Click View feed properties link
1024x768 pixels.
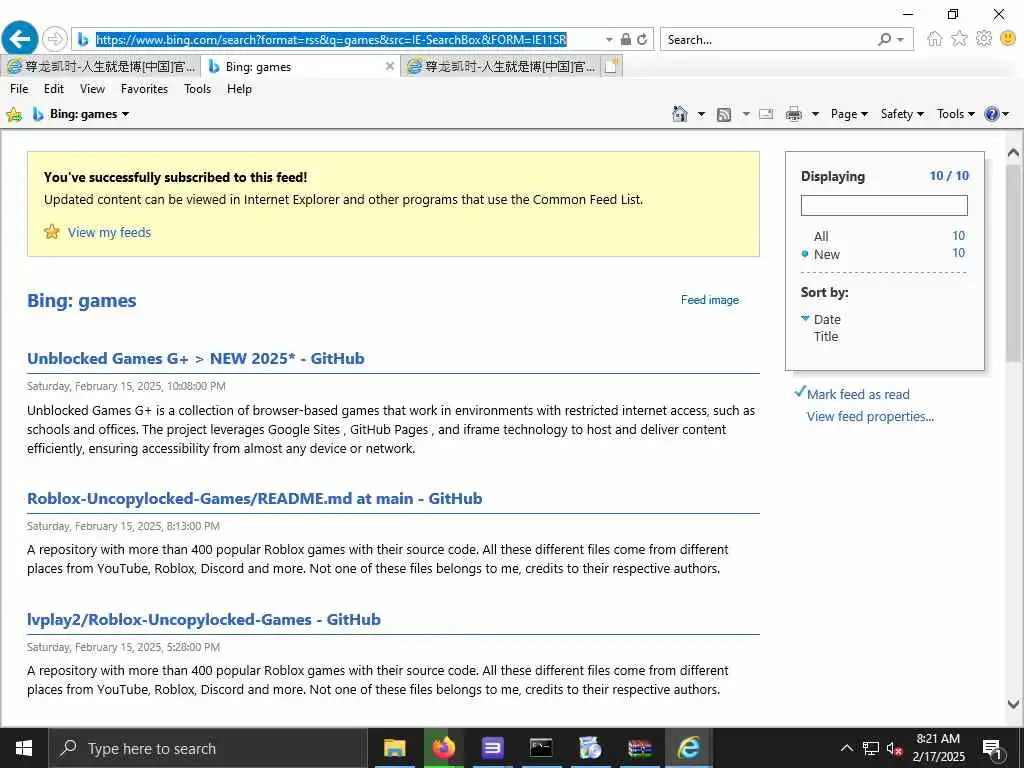(870, 417)
